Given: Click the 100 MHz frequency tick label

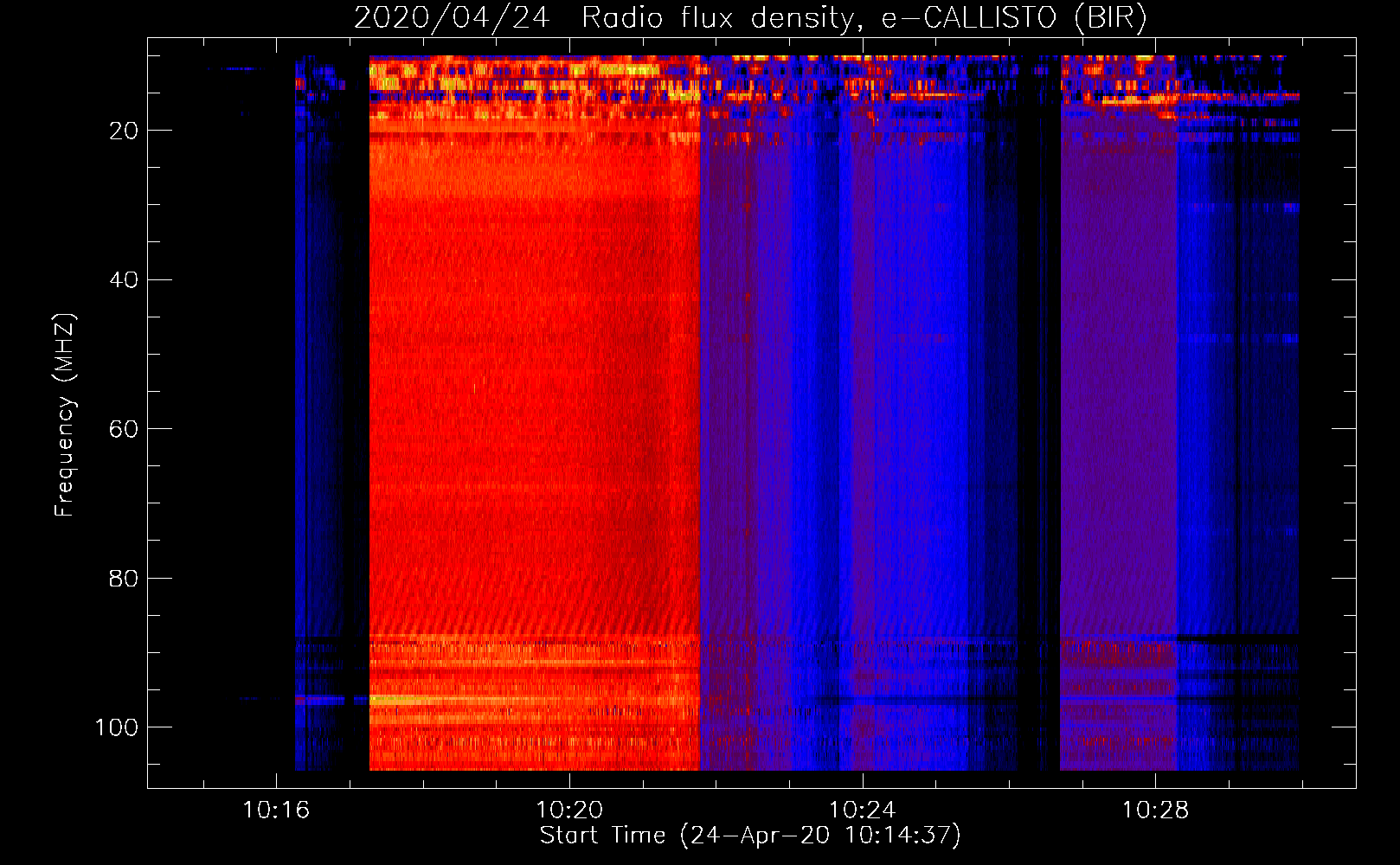Looking at the screenshot, I should 117,727.
